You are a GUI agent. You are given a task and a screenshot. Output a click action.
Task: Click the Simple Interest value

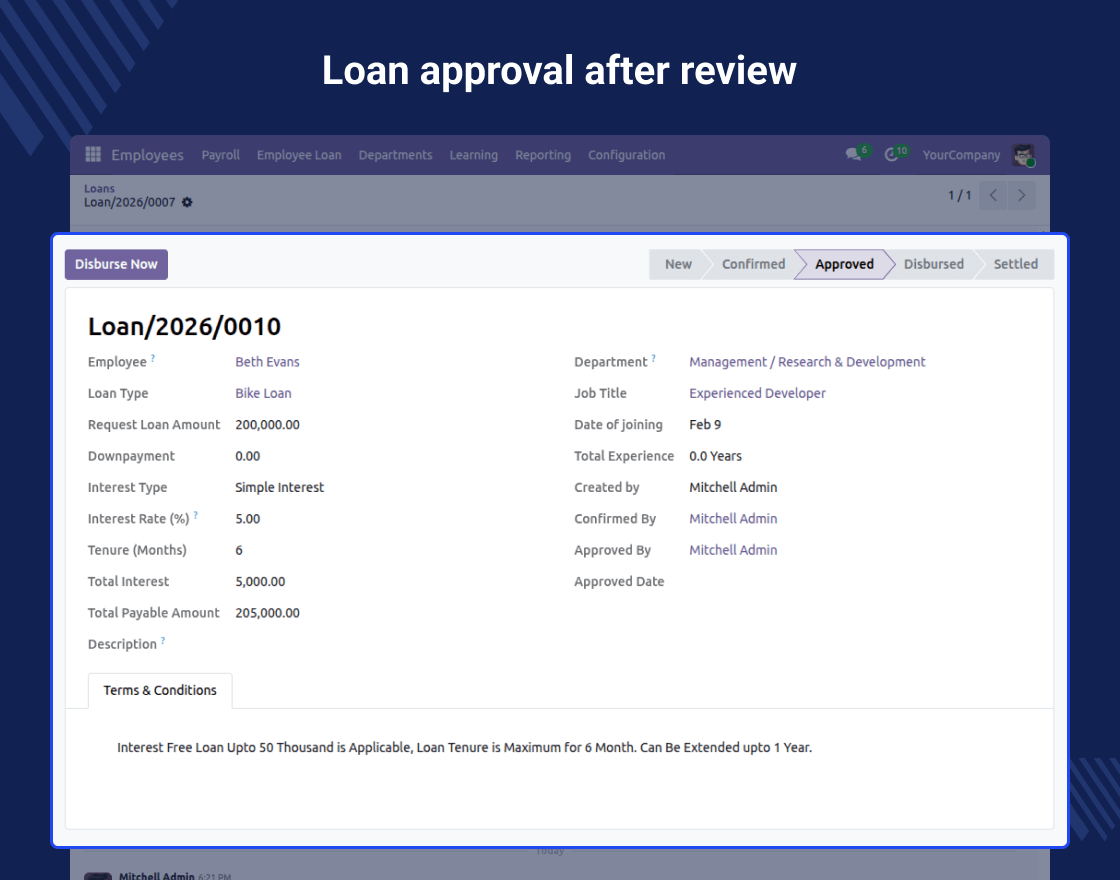click(279, 487)
